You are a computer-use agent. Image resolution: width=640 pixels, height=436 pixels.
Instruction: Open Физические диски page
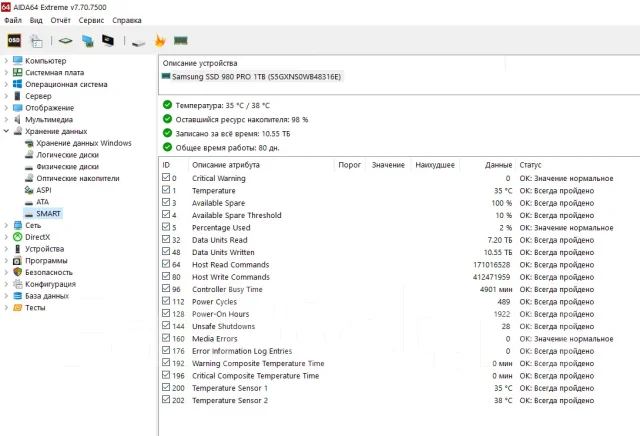click(67, 167)
